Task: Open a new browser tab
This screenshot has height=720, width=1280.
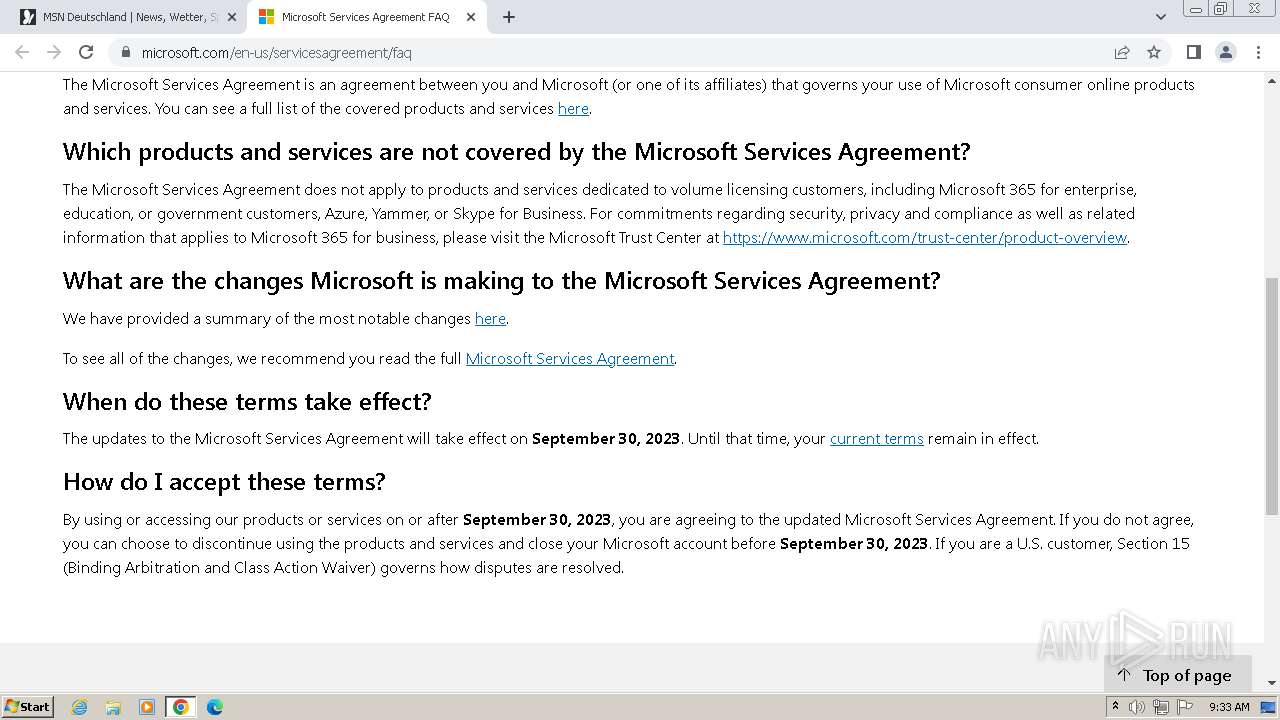Action: (509, 17)
